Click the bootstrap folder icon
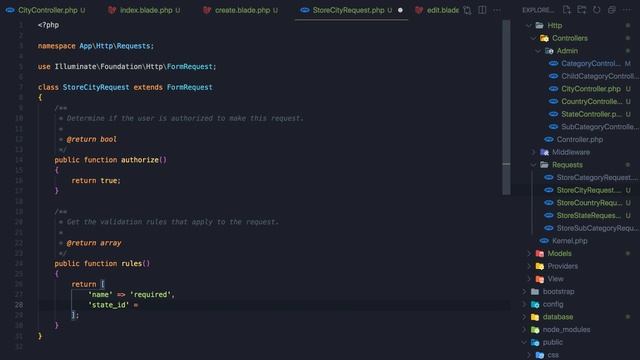640x360 pixels. click(x=535, y=291)
